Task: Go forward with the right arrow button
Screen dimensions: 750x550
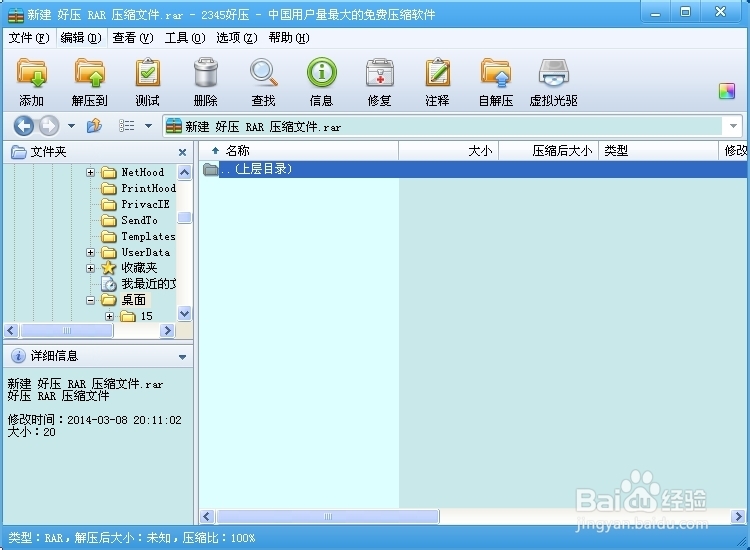Action: 48,126
